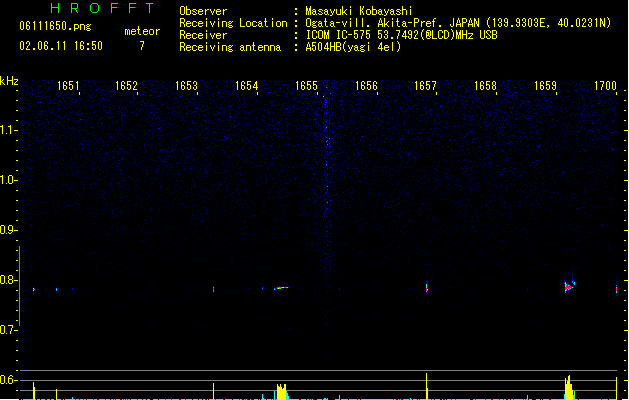This screenshot has height=400, width=629.
Task: Click the 1654 time axis label
Action: point(246,86)
